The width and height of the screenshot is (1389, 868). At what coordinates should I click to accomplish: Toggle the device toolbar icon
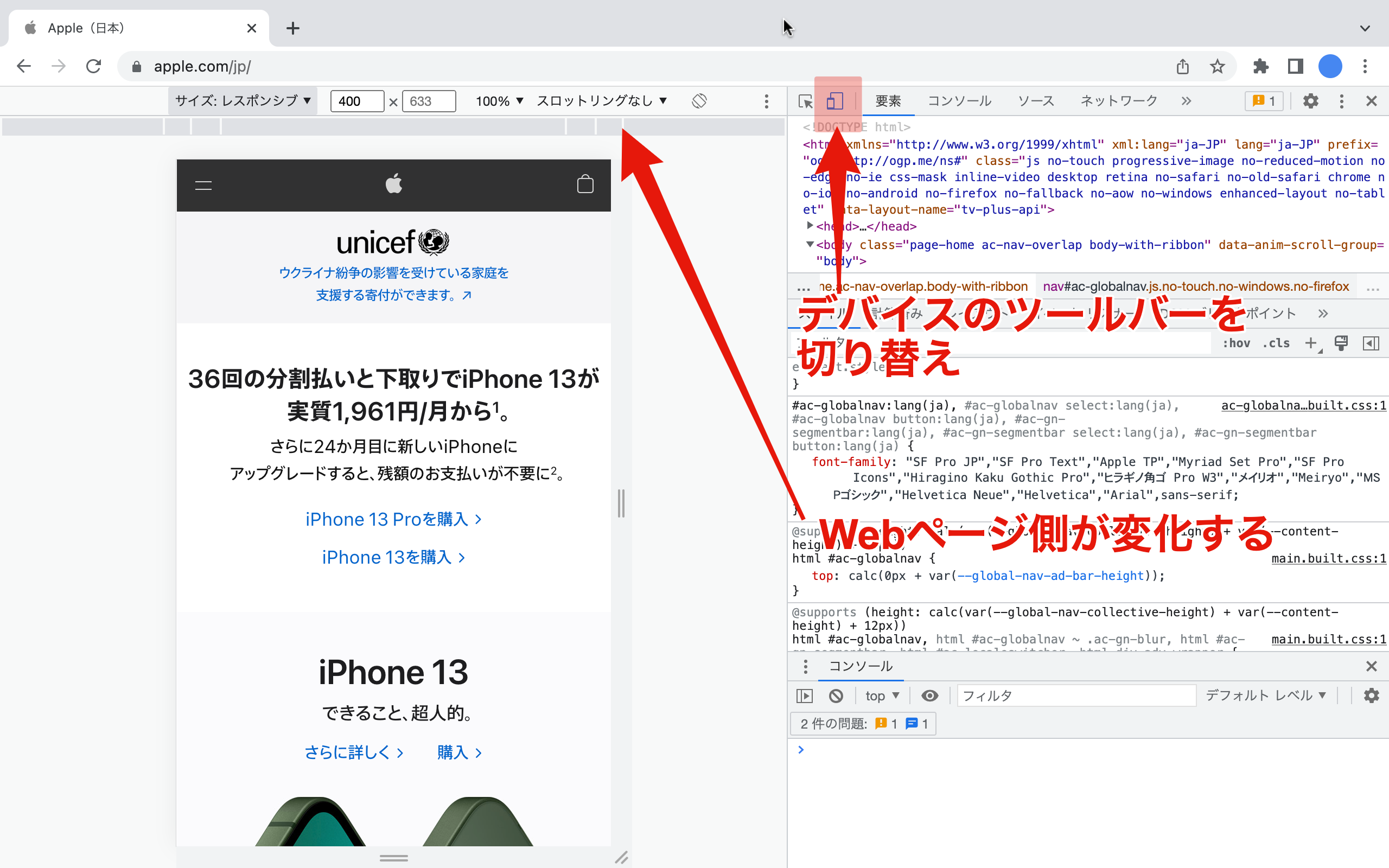click(834, 101)
